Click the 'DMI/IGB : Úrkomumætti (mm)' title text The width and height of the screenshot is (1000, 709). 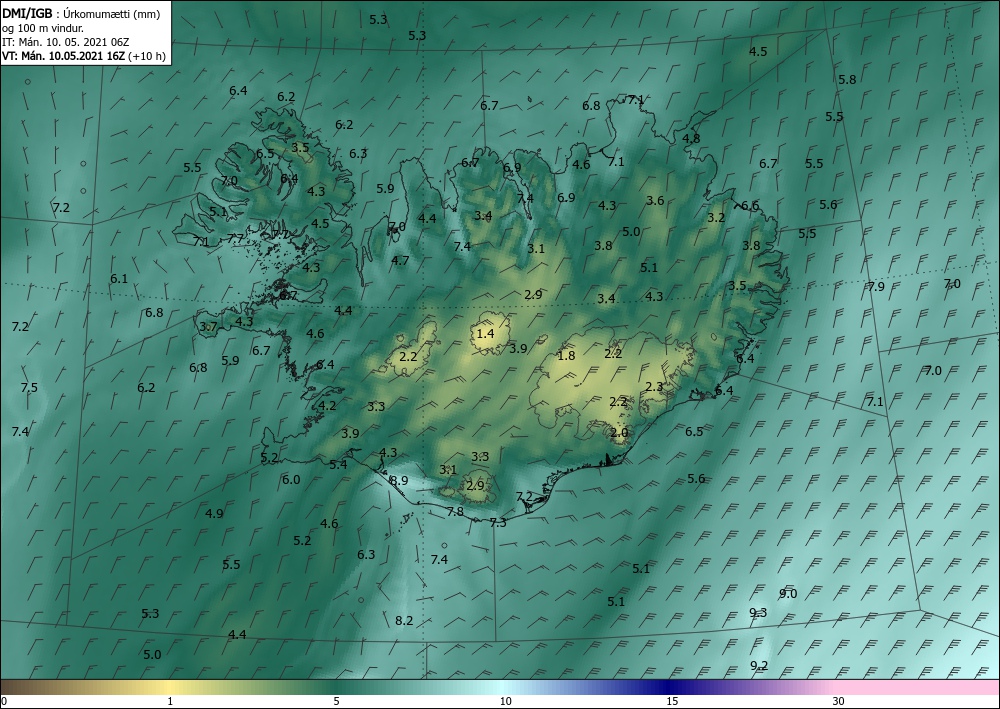tap(81, 14)
